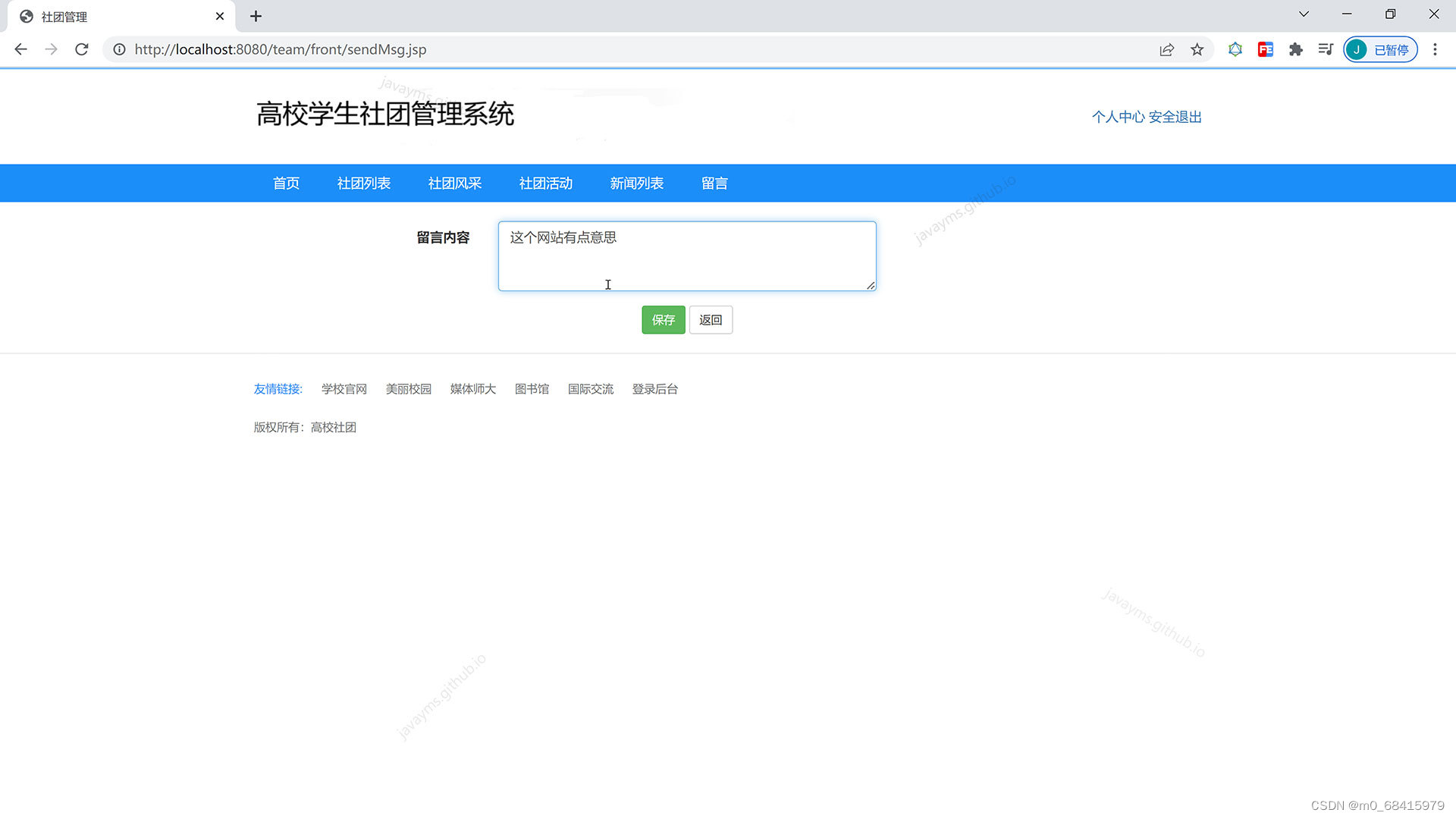Open the Extensions puzzle icon
This screenshot has height=819, width=1456.
pos(1295,49)
